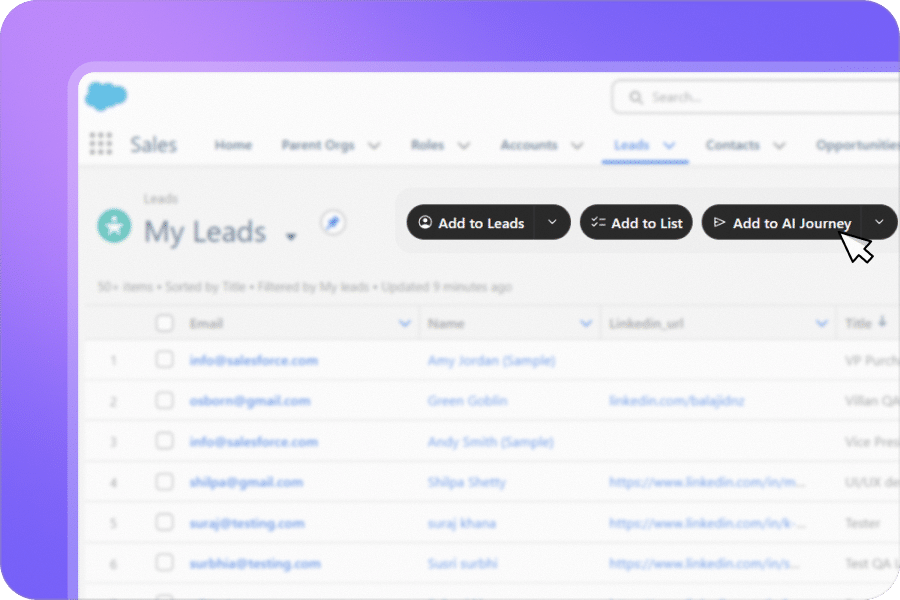Switch to the Home tab

point(233,145)
